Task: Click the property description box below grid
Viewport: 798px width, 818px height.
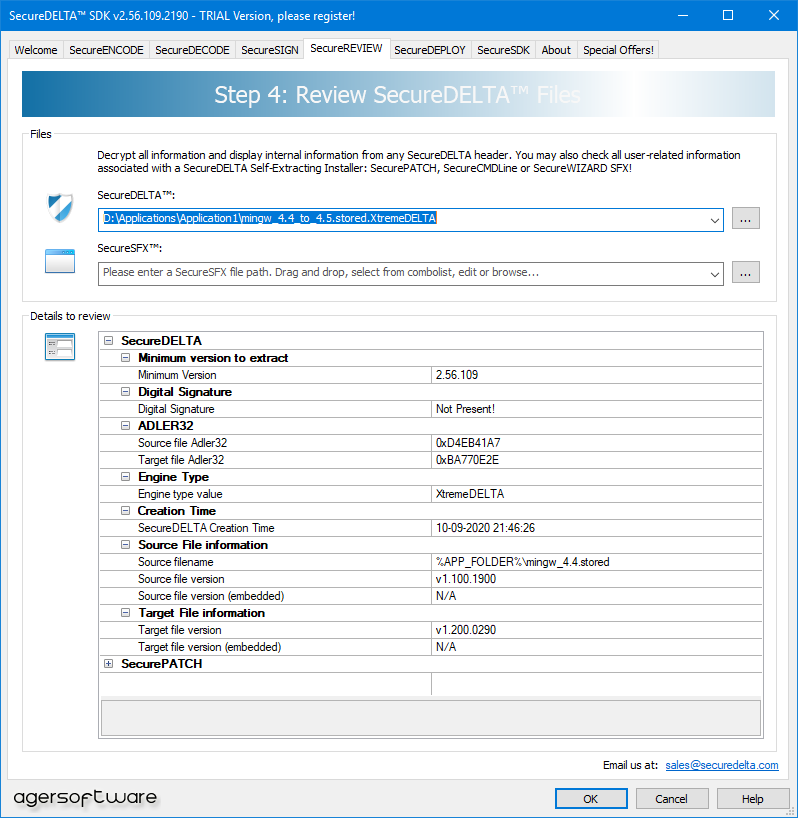Action: pos(431,718)
